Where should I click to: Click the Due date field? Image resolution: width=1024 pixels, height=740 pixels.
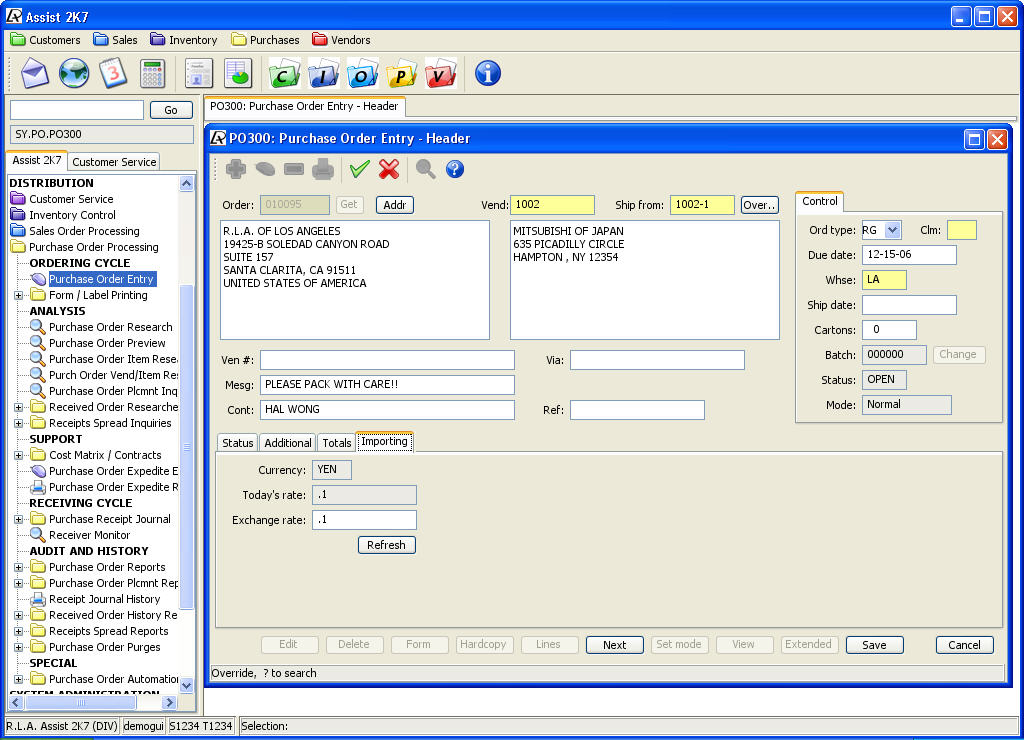[909, 255]
